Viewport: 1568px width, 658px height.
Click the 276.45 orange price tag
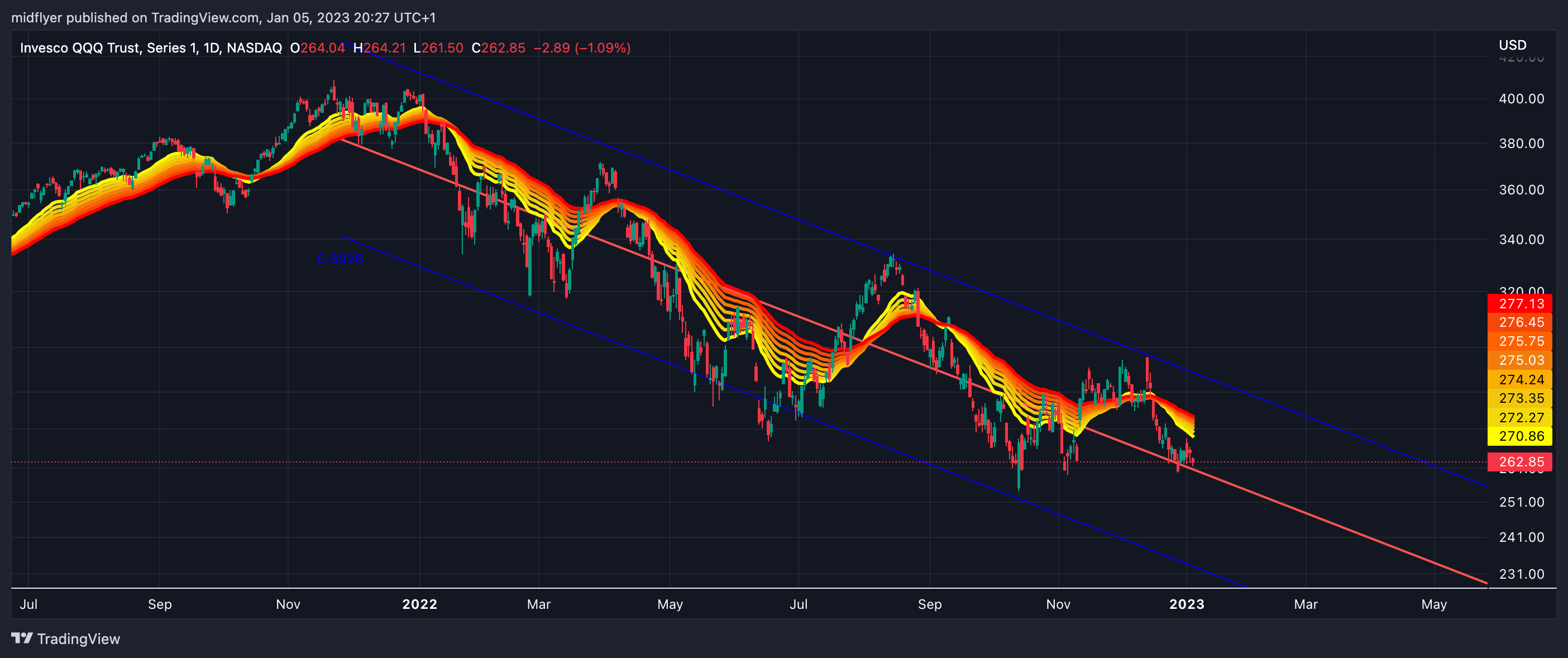(1519, 322)
